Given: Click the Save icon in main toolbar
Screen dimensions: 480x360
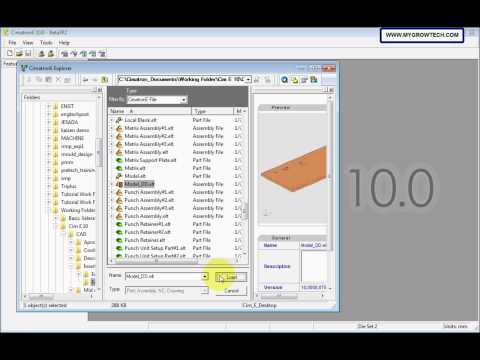Looking at the screenshot, I should click(28, 53).
